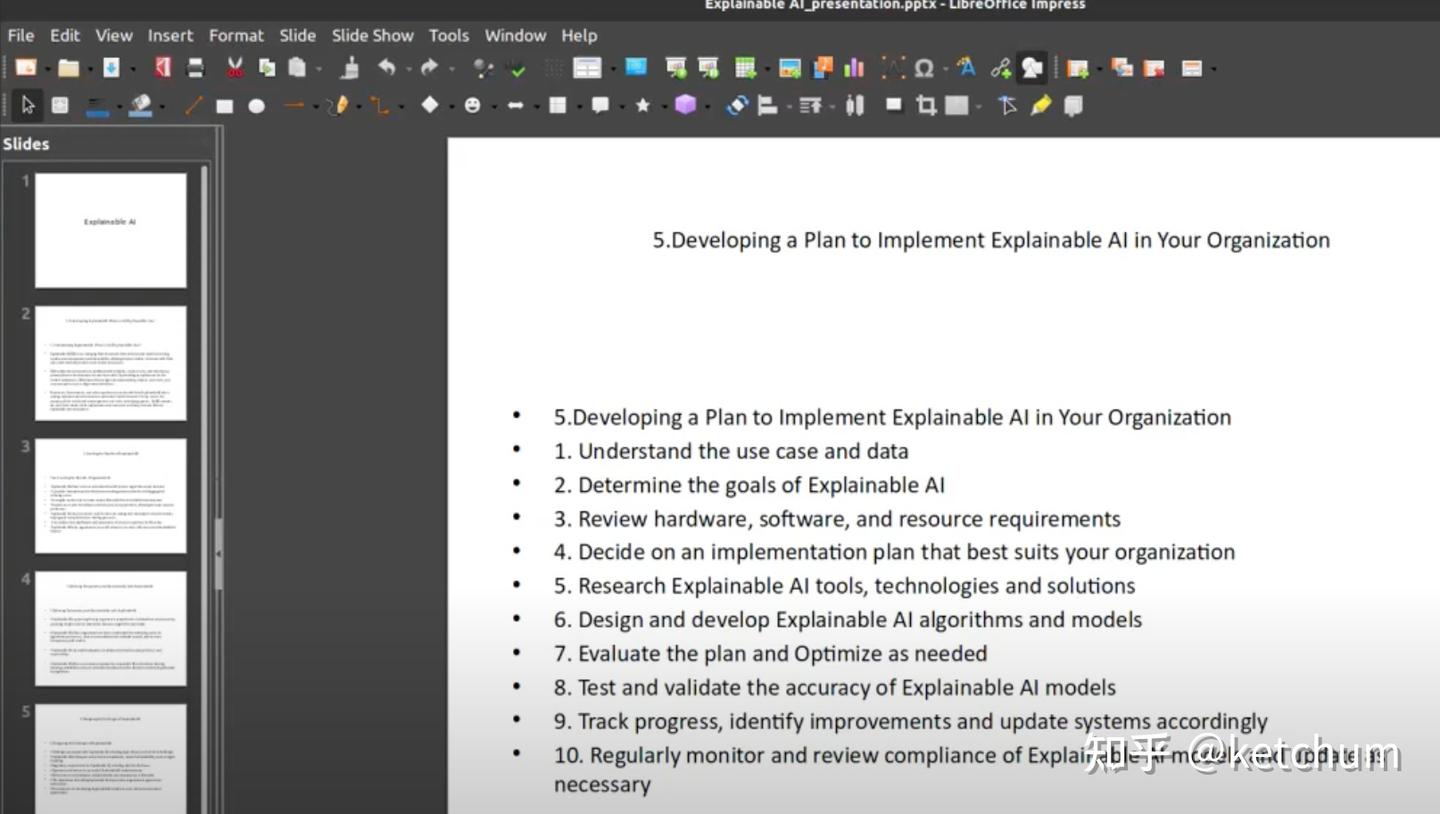Screen dimensions: 1440x814
Task: Select the rectangle drawing tool
Action: [225, 105]
